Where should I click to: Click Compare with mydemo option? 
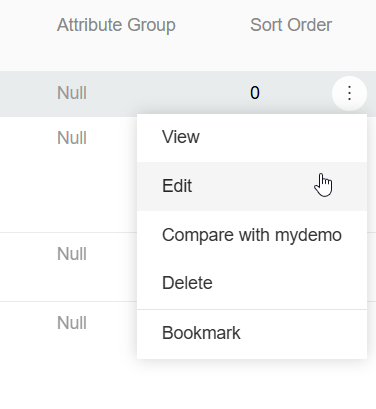point(252,235)
